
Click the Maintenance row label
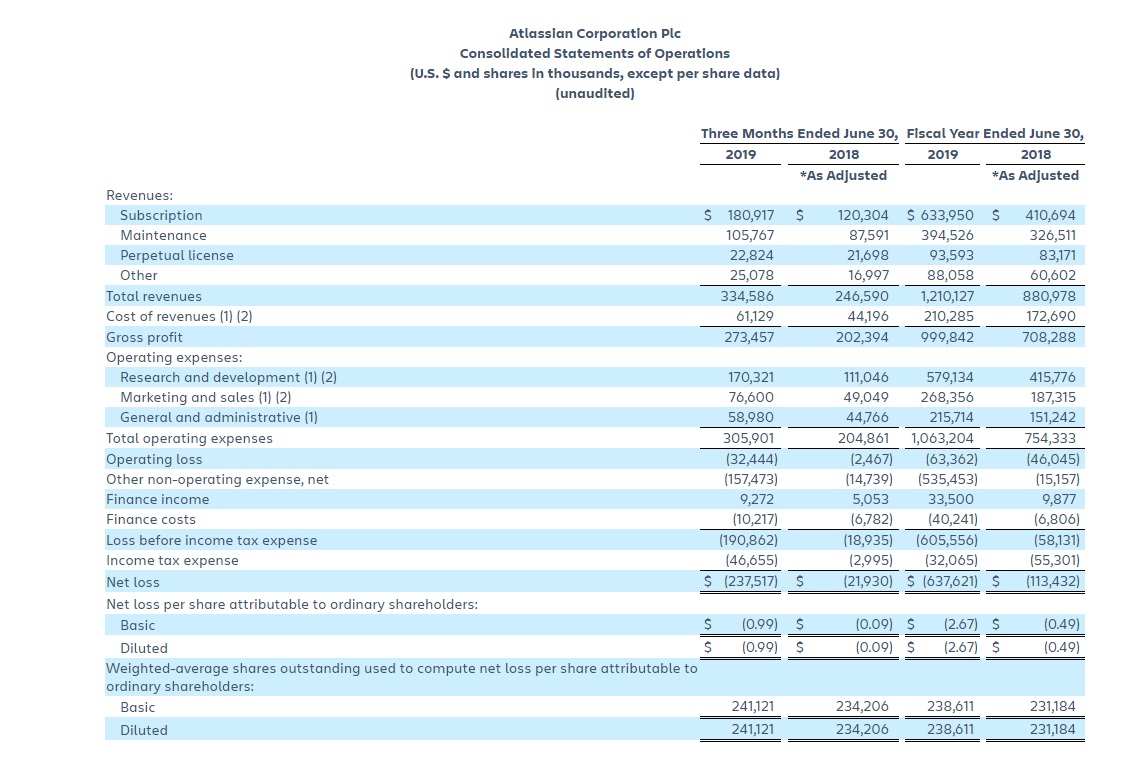163,235
